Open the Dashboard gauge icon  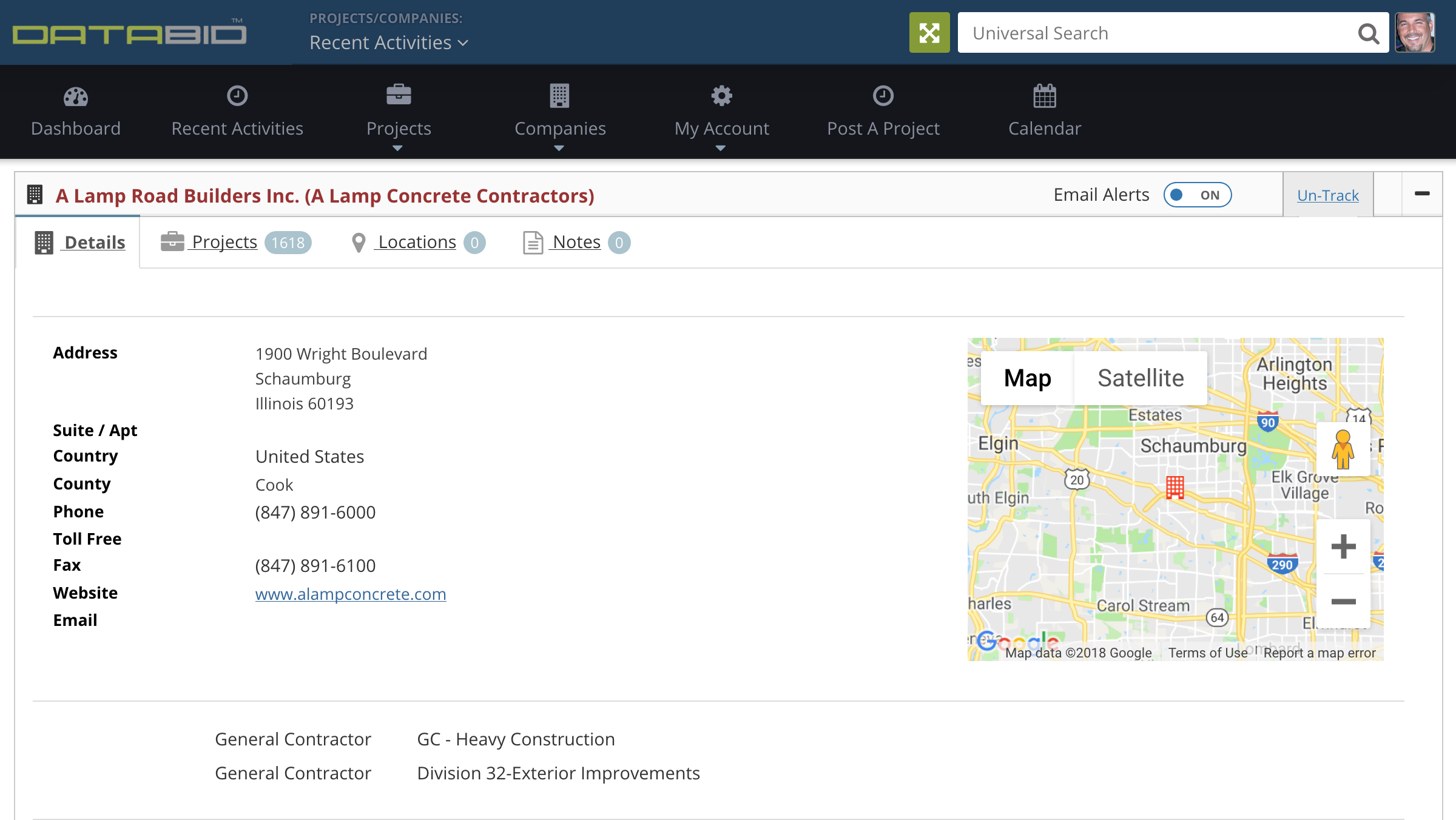(76, 96)
